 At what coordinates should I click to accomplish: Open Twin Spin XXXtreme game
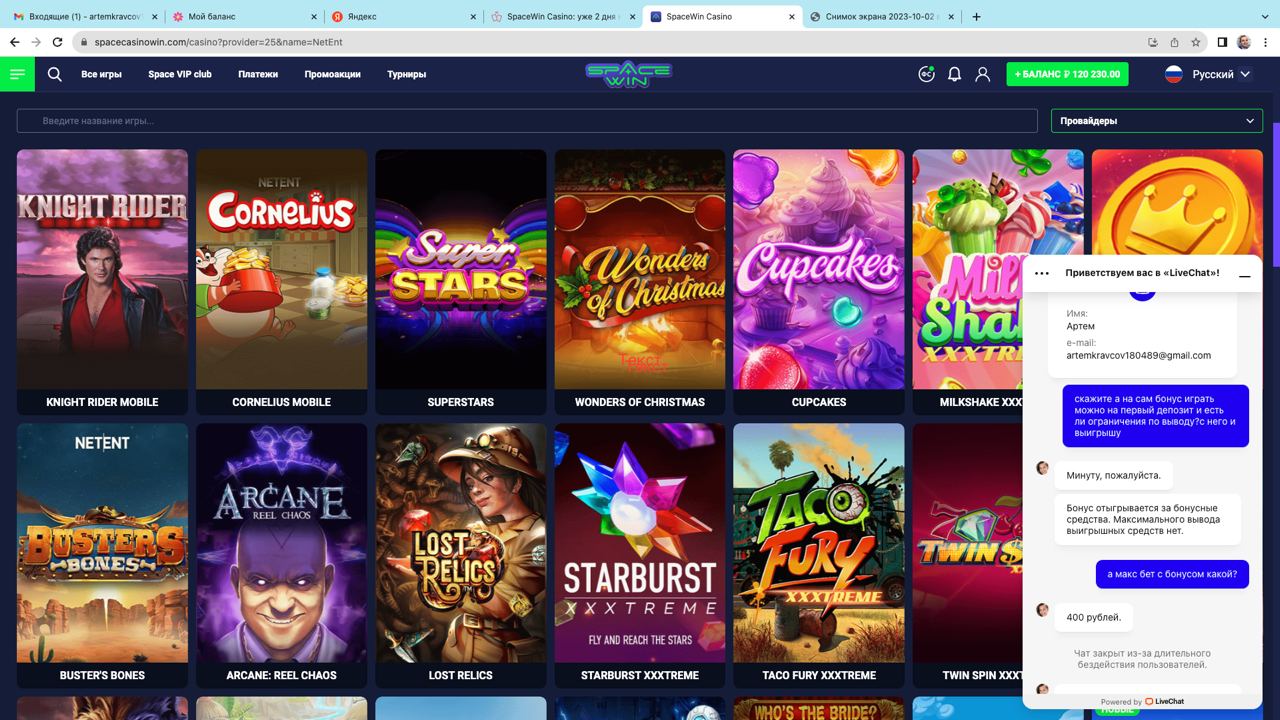967,555
